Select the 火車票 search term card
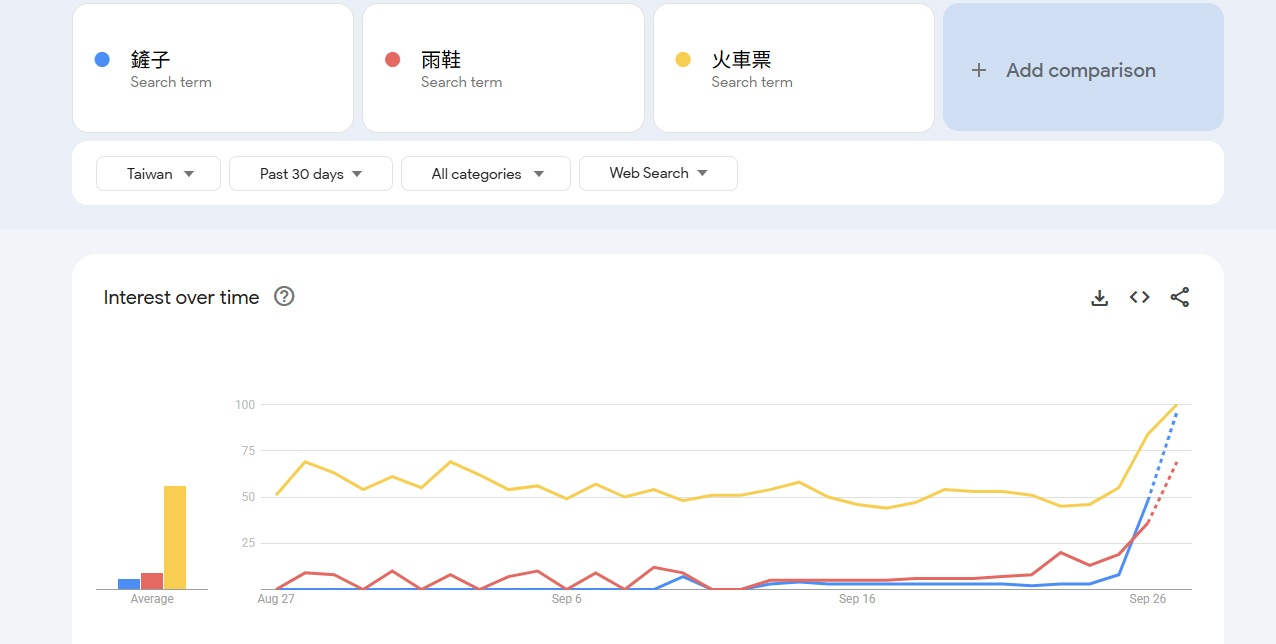Image resolution: width=1276 pixels, height=644 pixels. point(793,68)
